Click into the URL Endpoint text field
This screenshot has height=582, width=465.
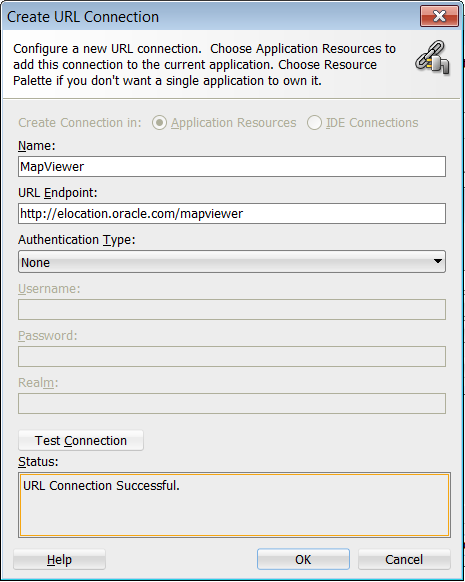point(232,213)
